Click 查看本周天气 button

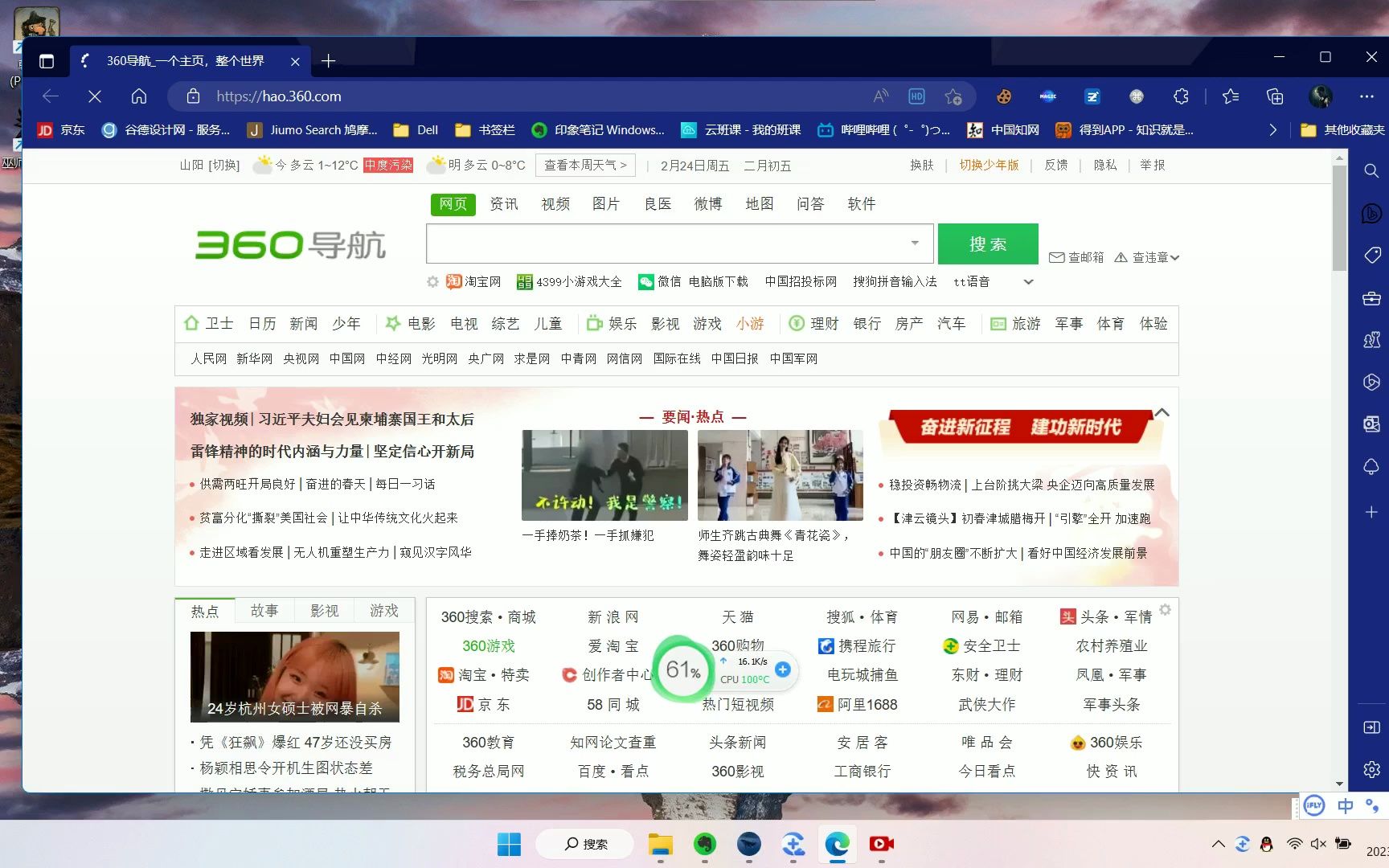tap(585, 165)
